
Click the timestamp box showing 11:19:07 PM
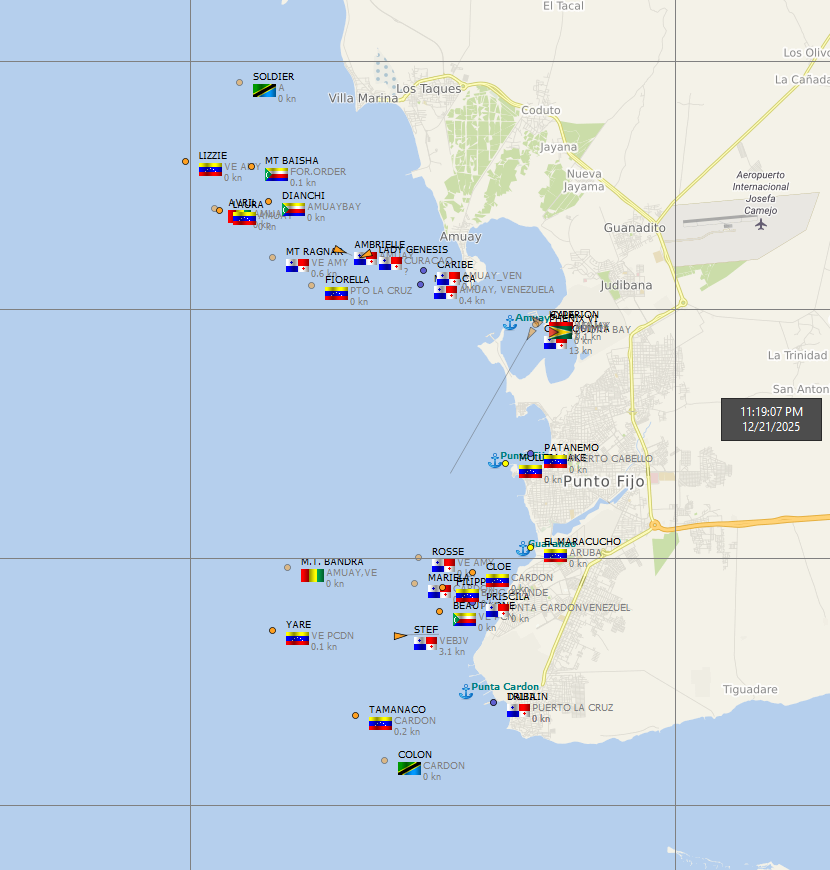tap(771, 419)
